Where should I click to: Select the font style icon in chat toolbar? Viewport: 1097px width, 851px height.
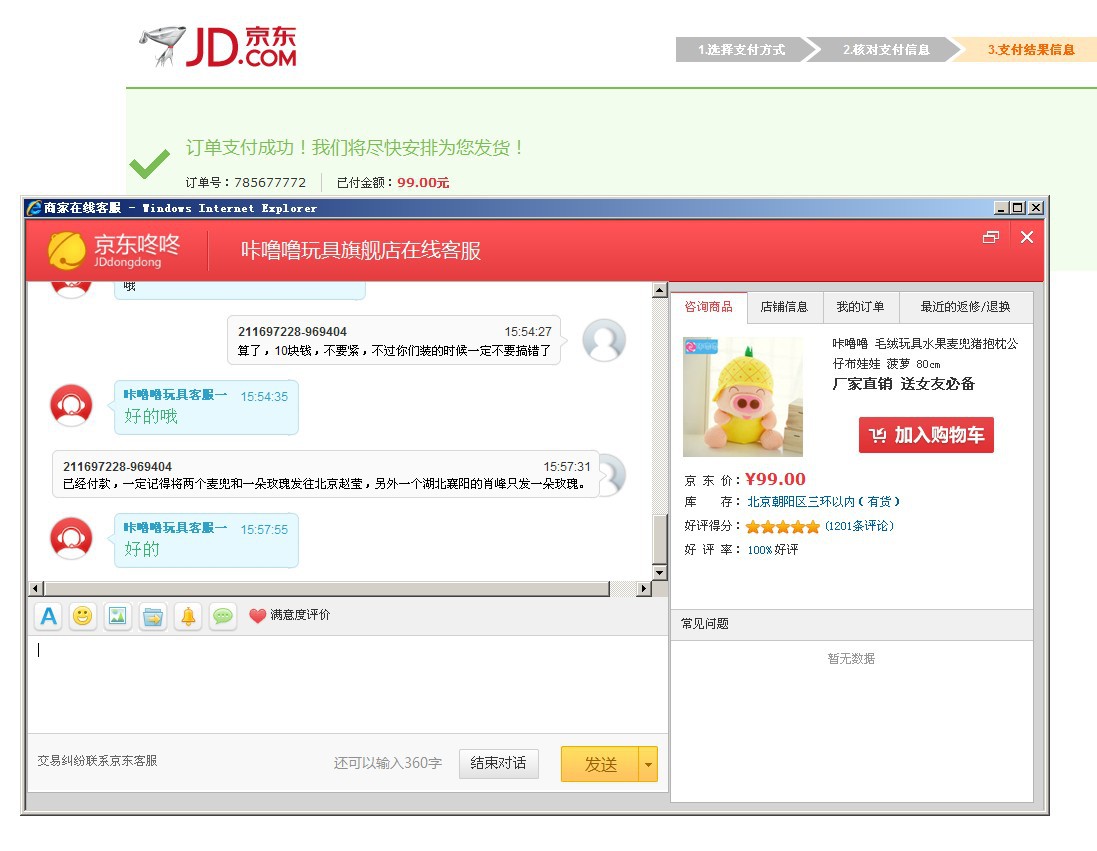pyautogui.click(x=47, y=617)
